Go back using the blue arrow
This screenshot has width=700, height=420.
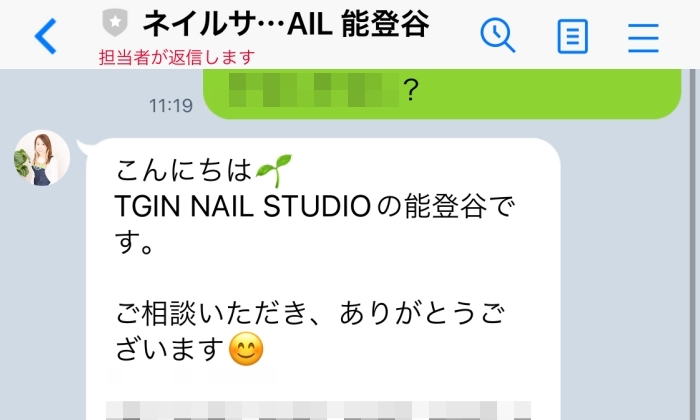point(46,36)
